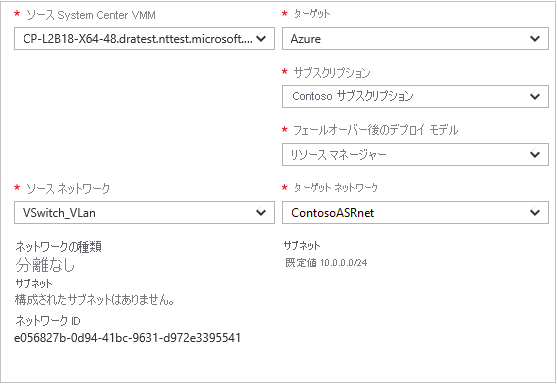Select the 構成されたサブネットはありません。 message

[x=95, y=300]
